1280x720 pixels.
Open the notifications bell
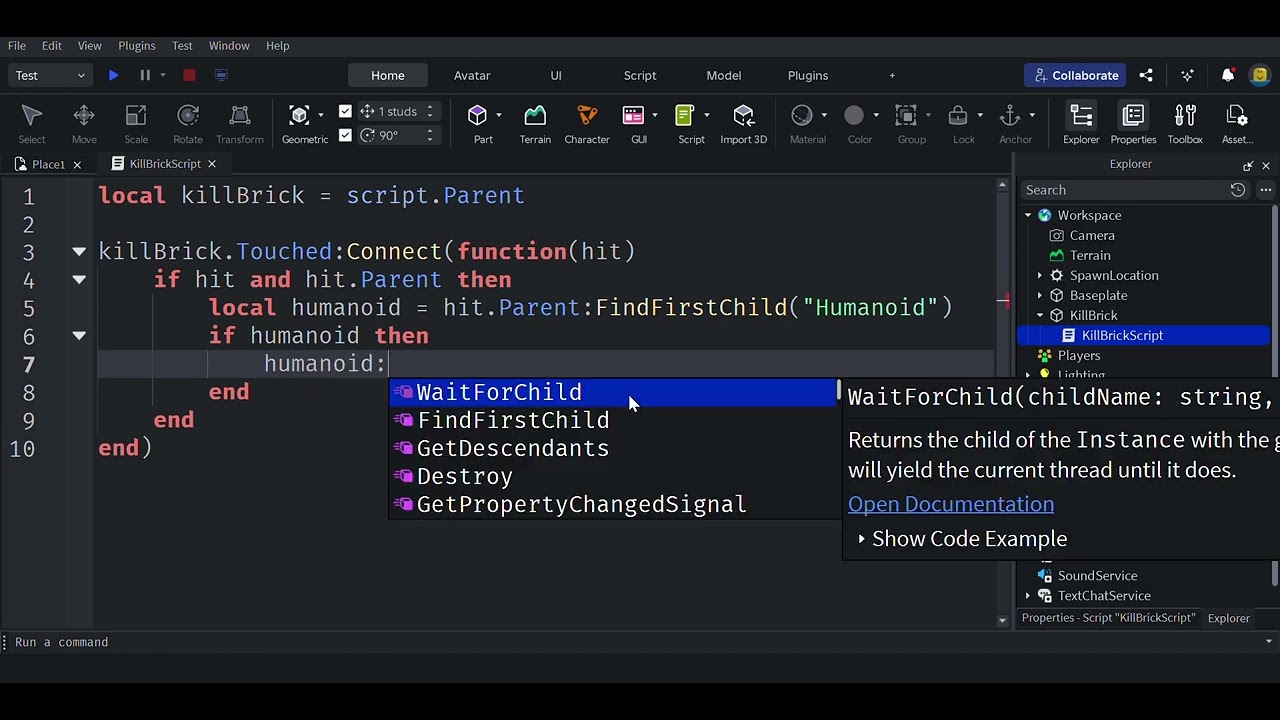click(x=1228, y=75)
